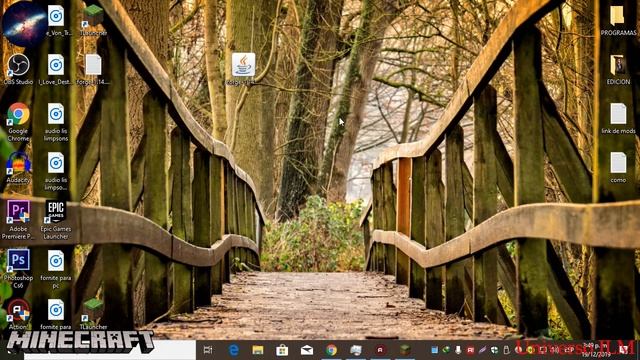
Task: Select the Adobe Premiere Pro desktop shortcut
Action: (x=18, y=220)
